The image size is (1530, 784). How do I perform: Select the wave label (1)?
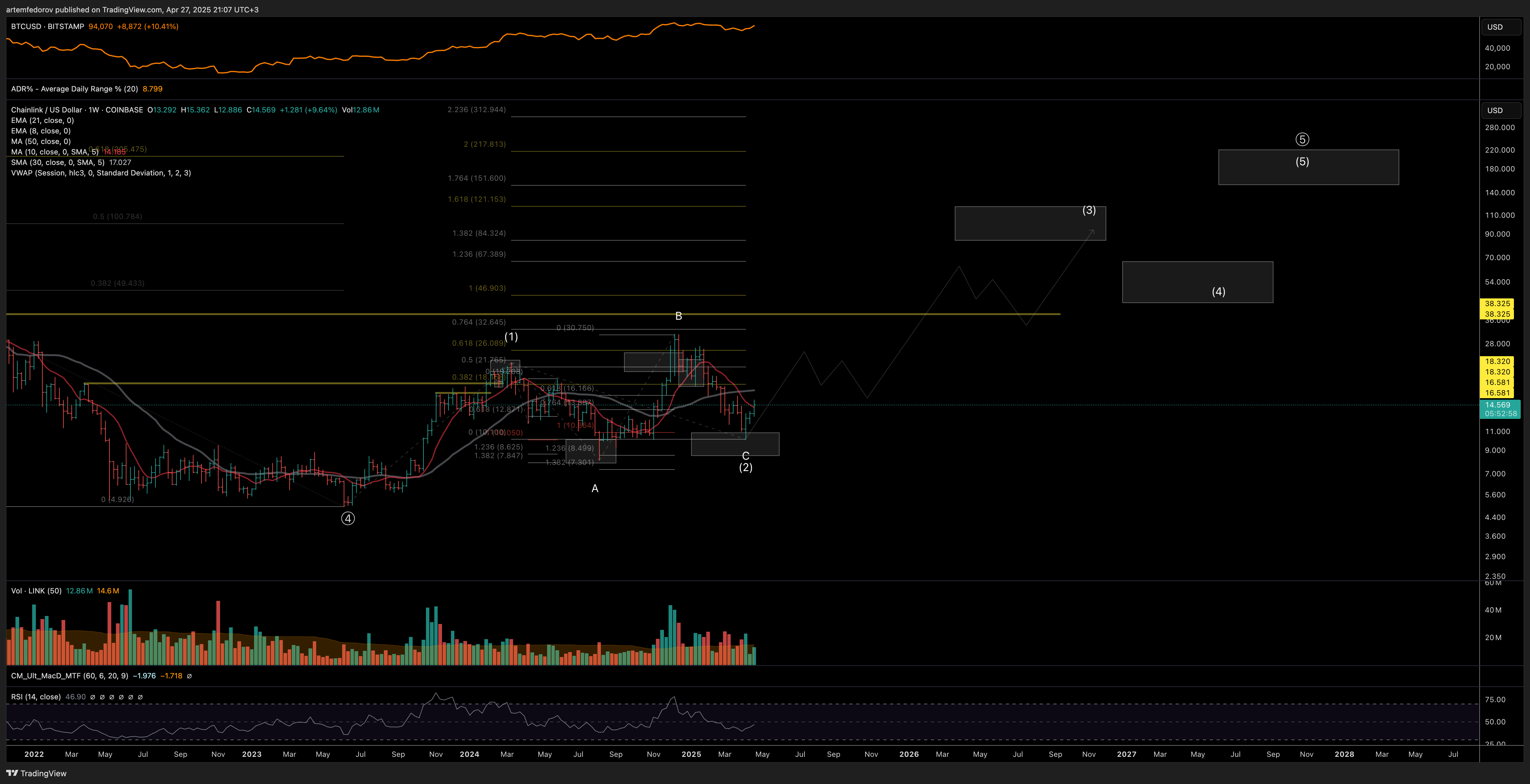[511, 337]
